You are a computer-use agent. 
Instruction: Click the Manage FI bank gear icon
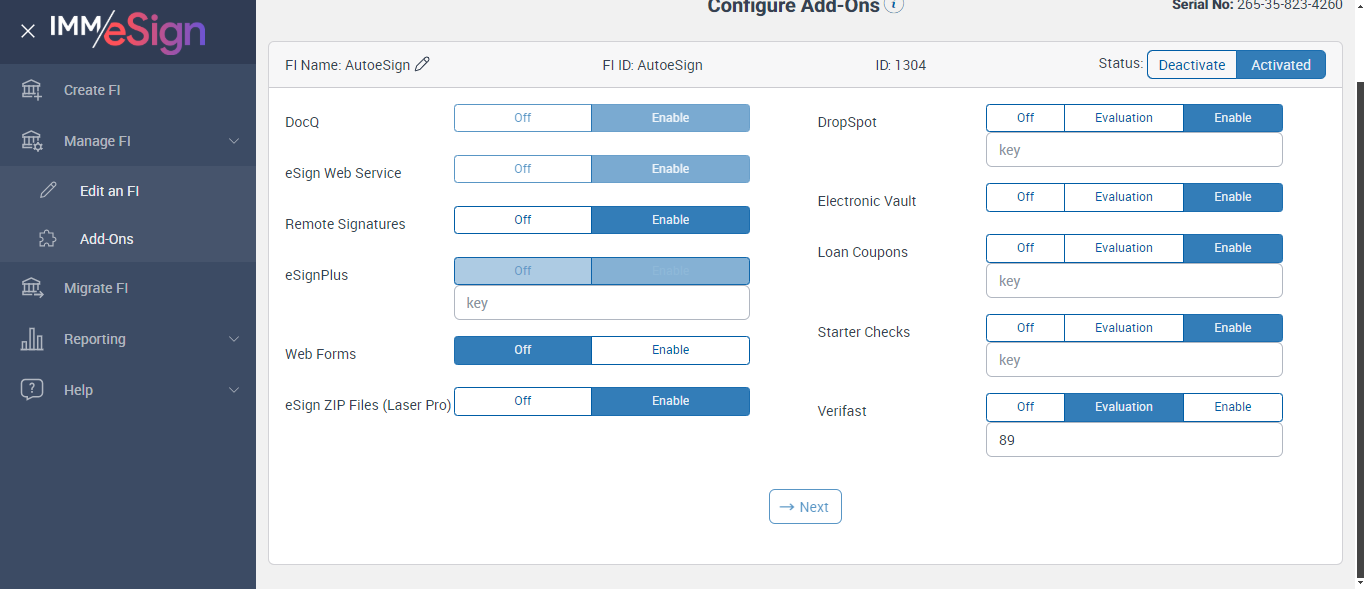pos(32,141)
